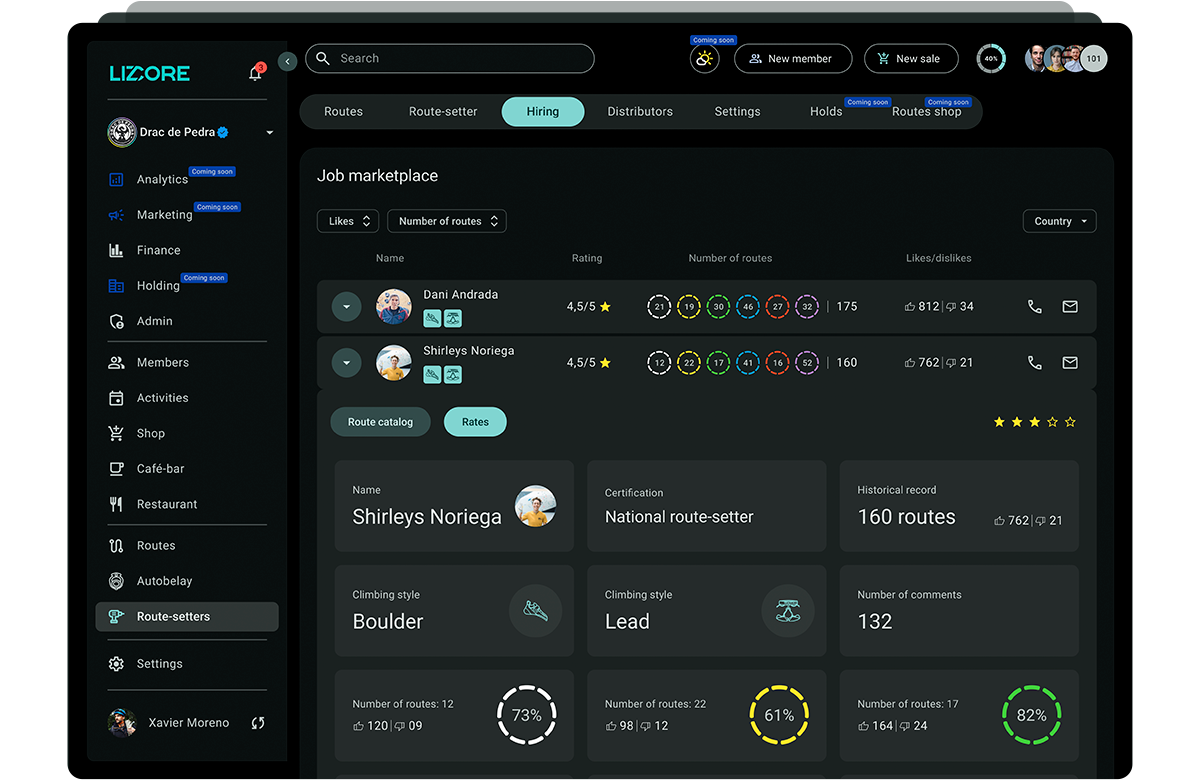Click the New member button
The image size is (1200, 780).
[792, 59]
